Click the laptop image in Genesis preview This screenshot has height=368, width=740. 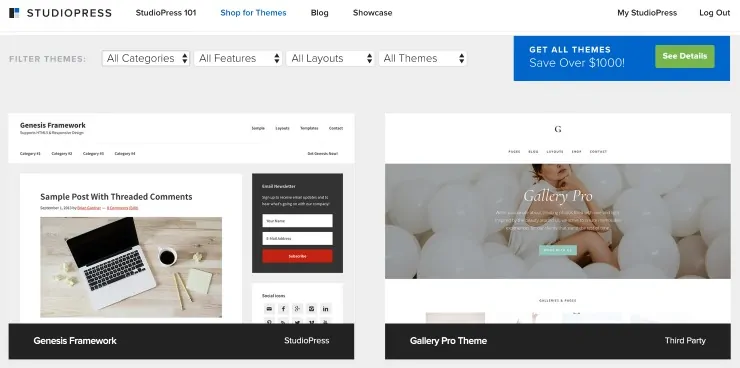[x=131, y=267]
